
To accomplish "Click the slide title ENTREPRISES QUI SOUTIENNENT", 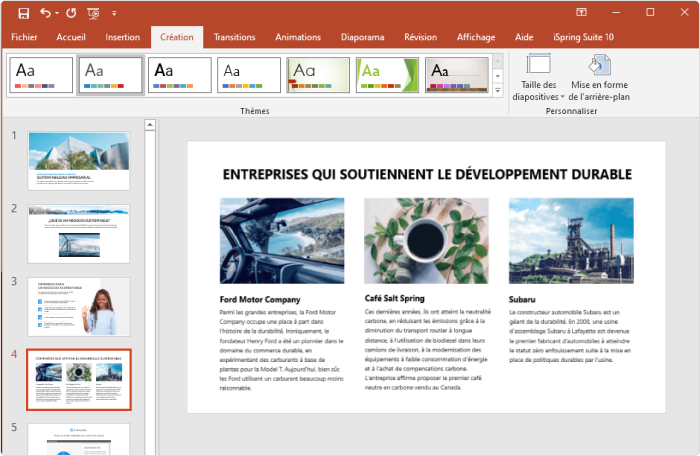I will click(427, 174).
